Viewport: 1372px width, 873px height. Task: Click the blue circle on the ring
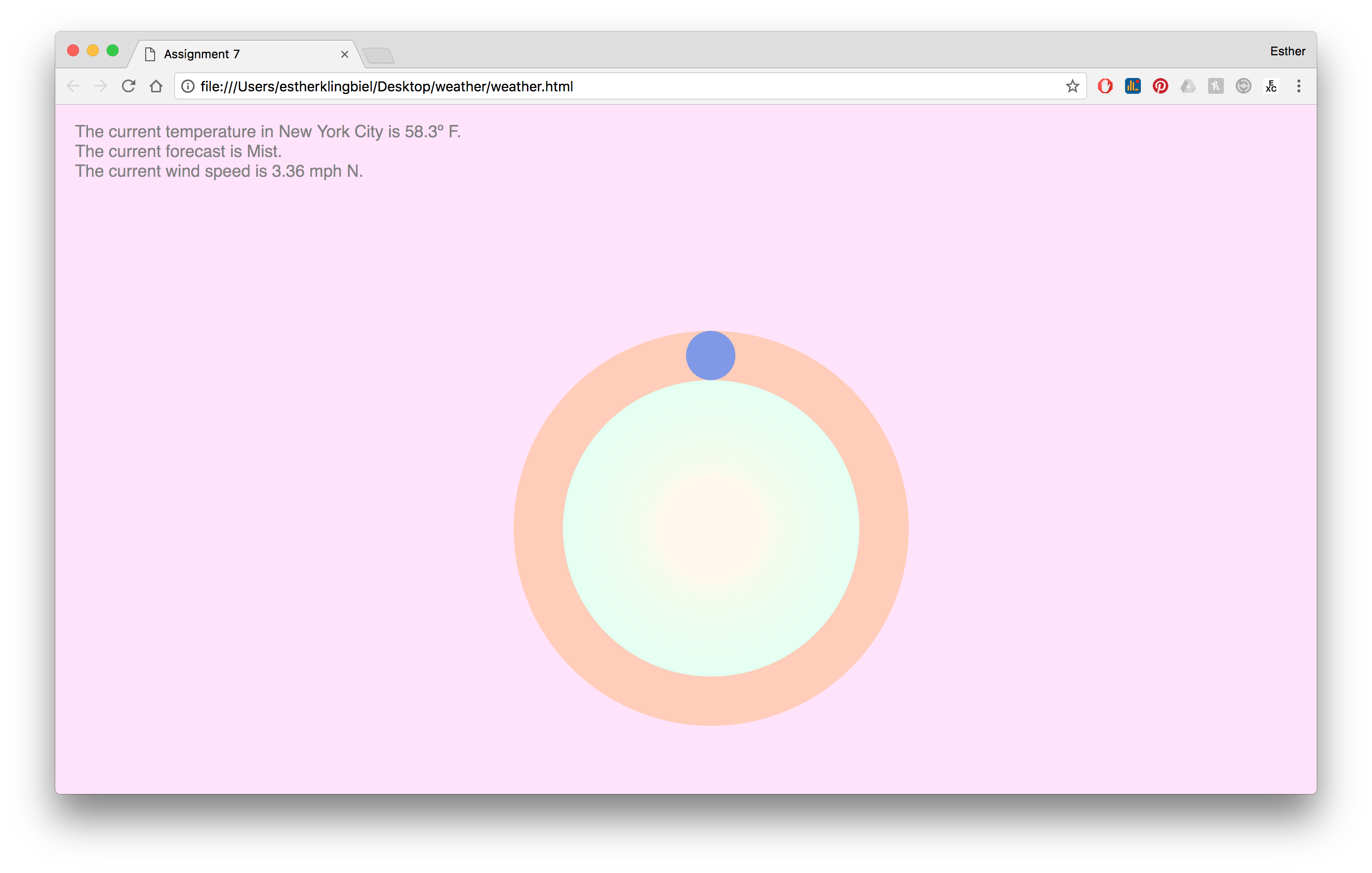[711, 356]
